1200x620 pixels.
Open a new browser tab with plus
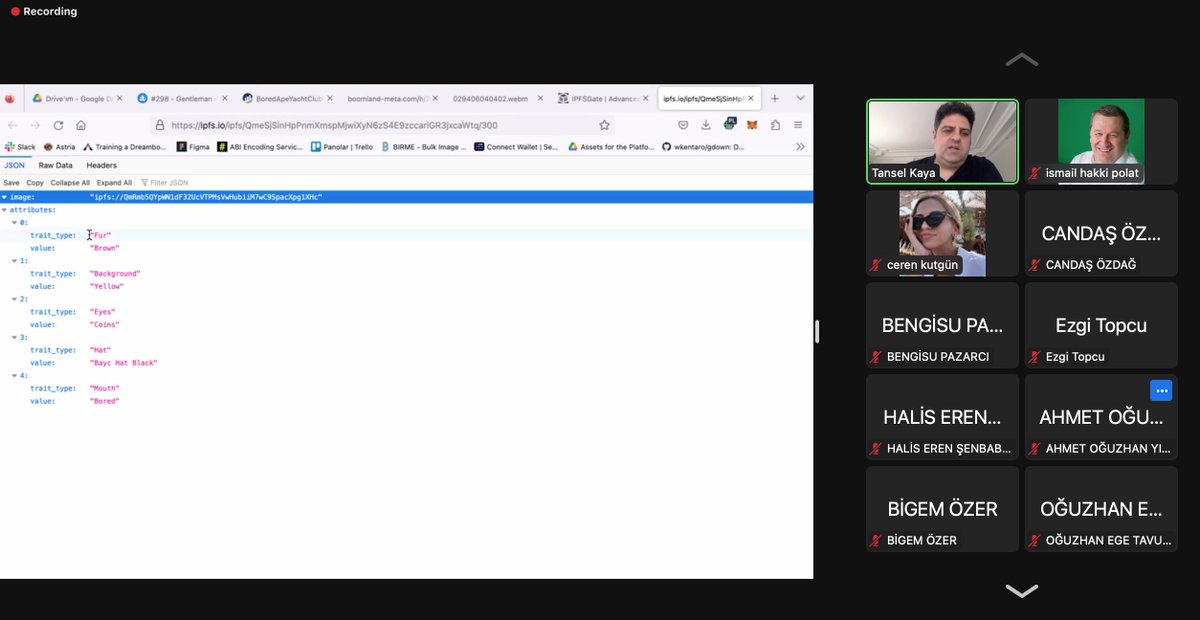775,99
